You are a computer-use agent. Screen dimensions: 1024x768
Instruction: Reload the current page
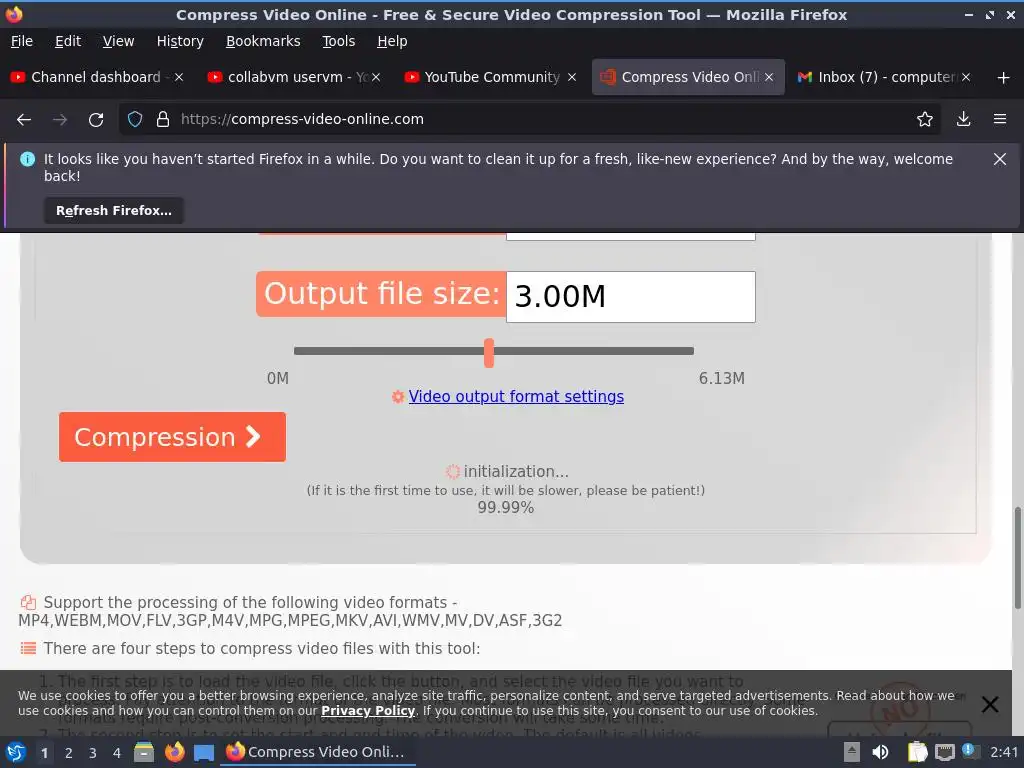tap(96, 120)
